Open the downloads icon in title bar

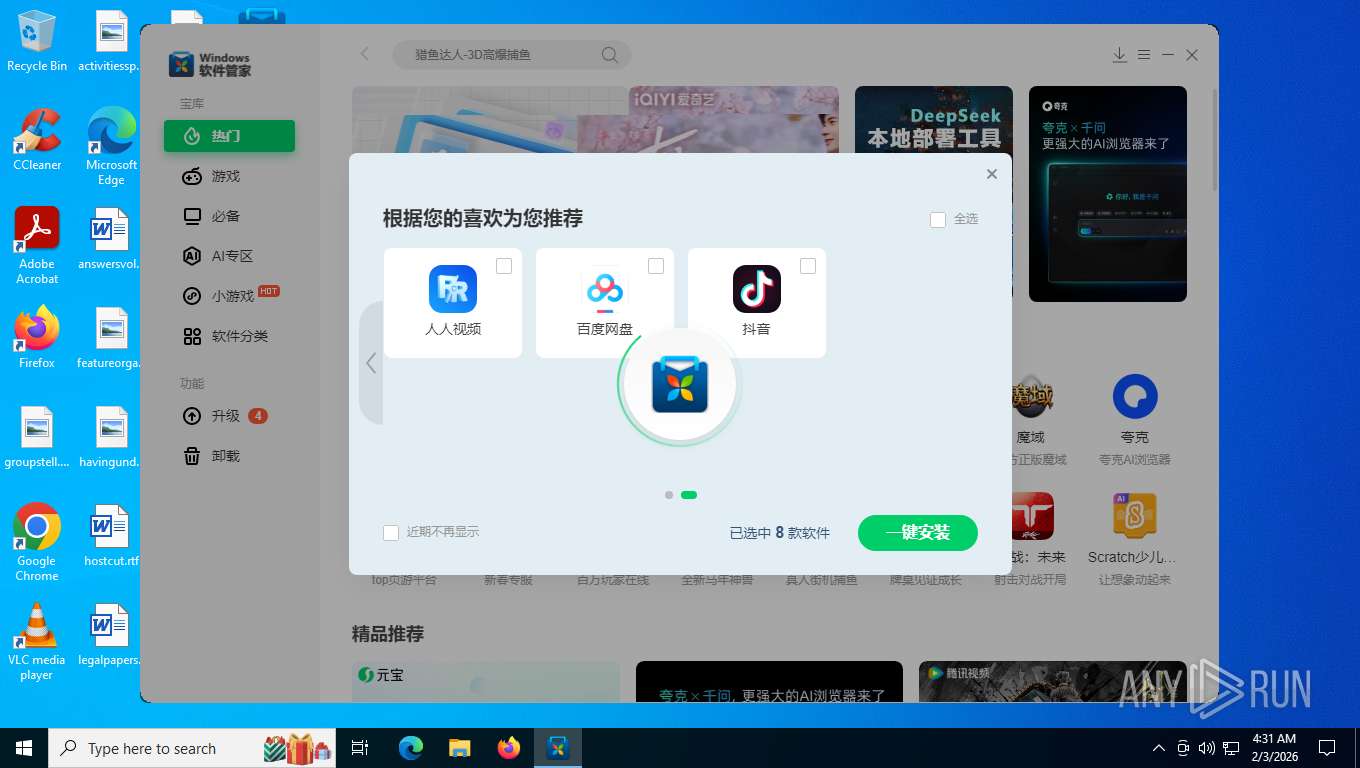[1120, 55]
